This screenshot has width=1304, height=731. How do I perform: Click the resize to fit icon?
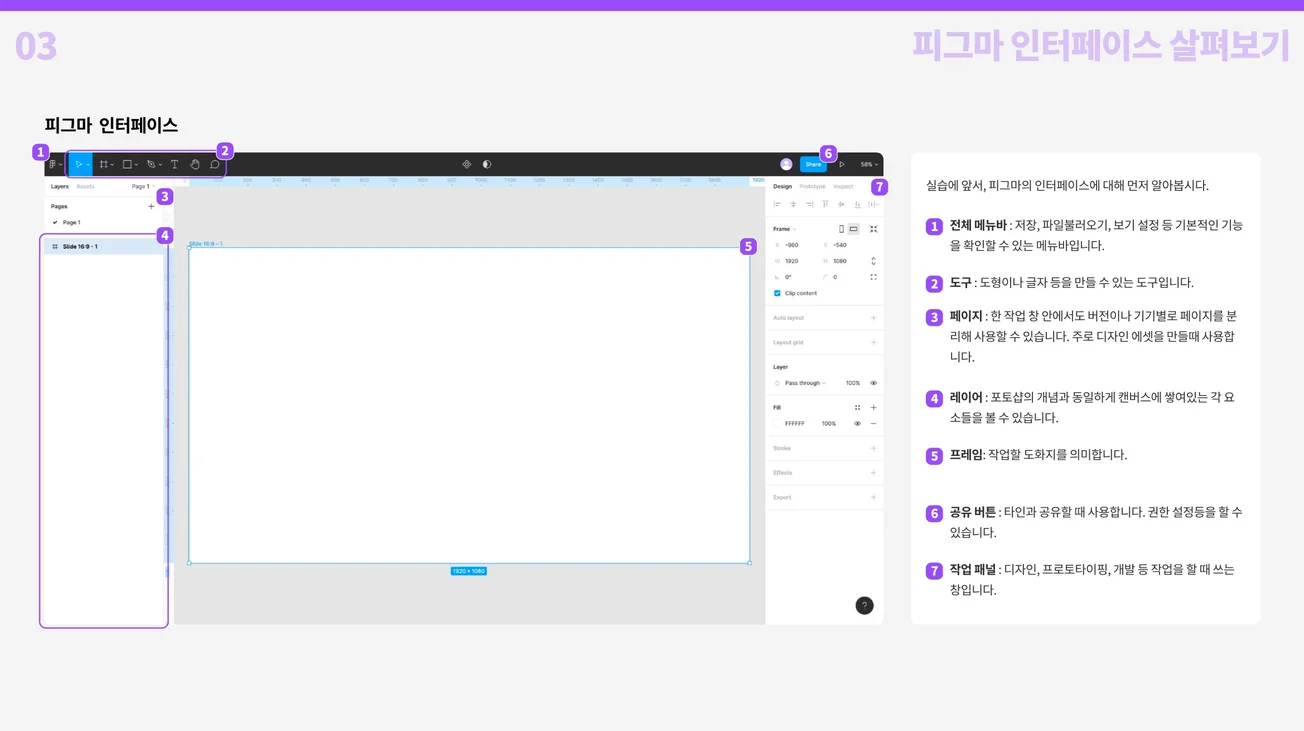click(x=873, y=229)
